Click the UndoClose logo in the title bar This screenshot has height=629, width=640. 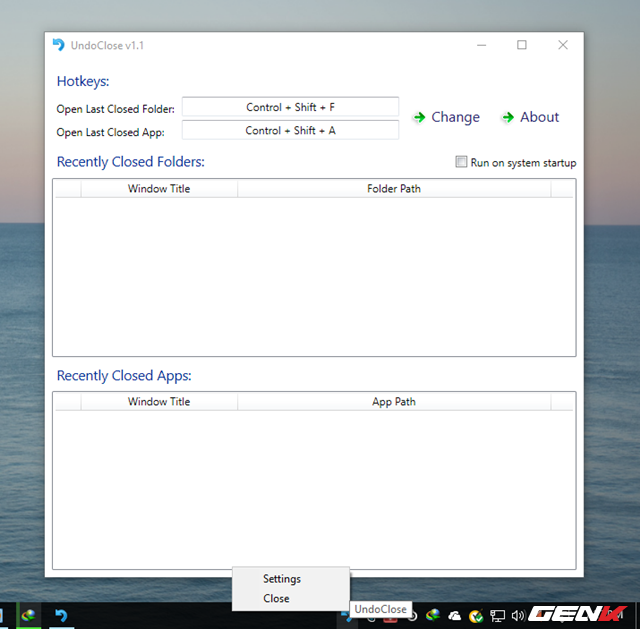(59, 45)
